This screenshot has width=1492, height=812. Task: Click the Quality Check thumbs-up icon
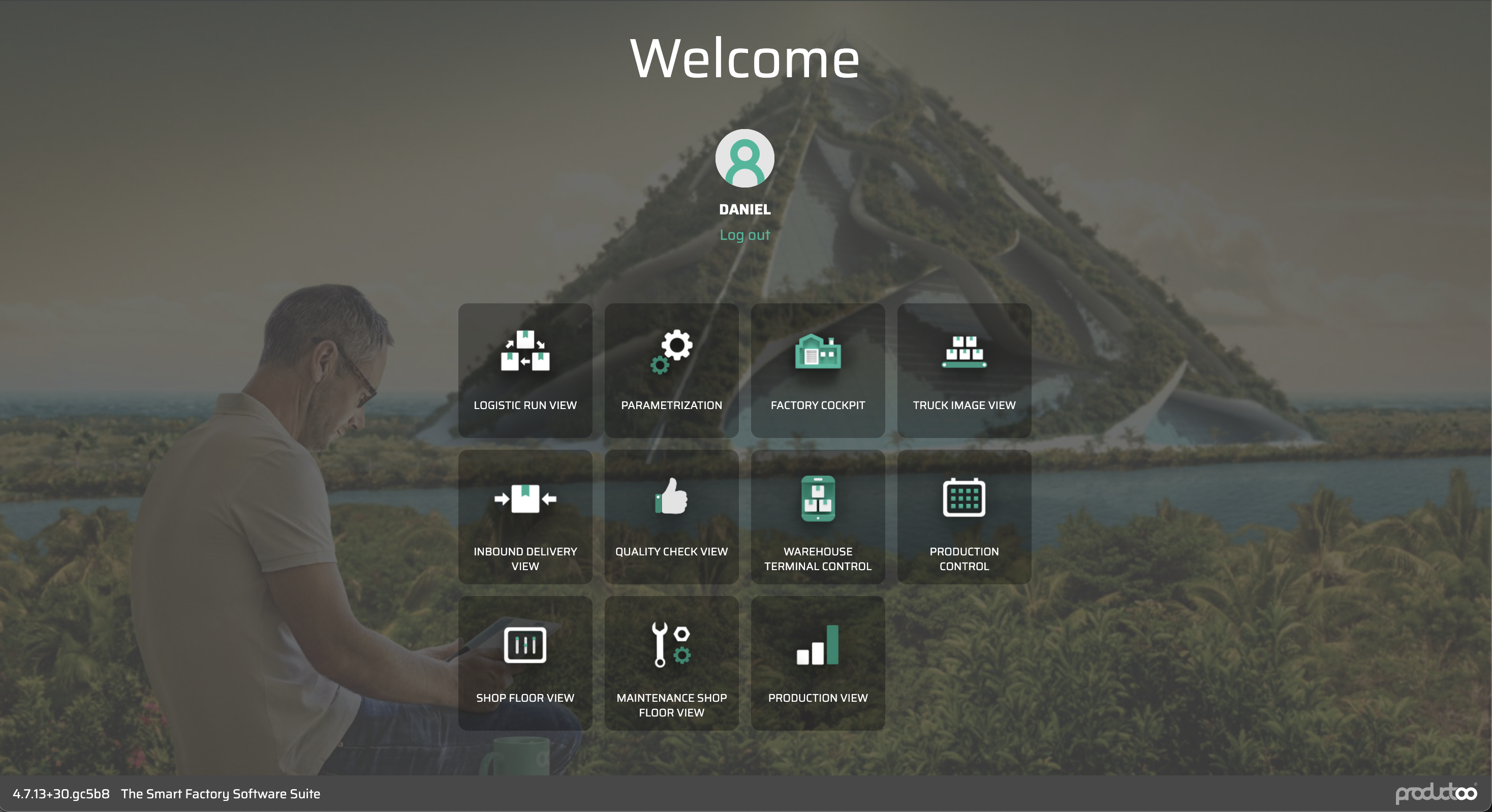(x=671, y=497)
